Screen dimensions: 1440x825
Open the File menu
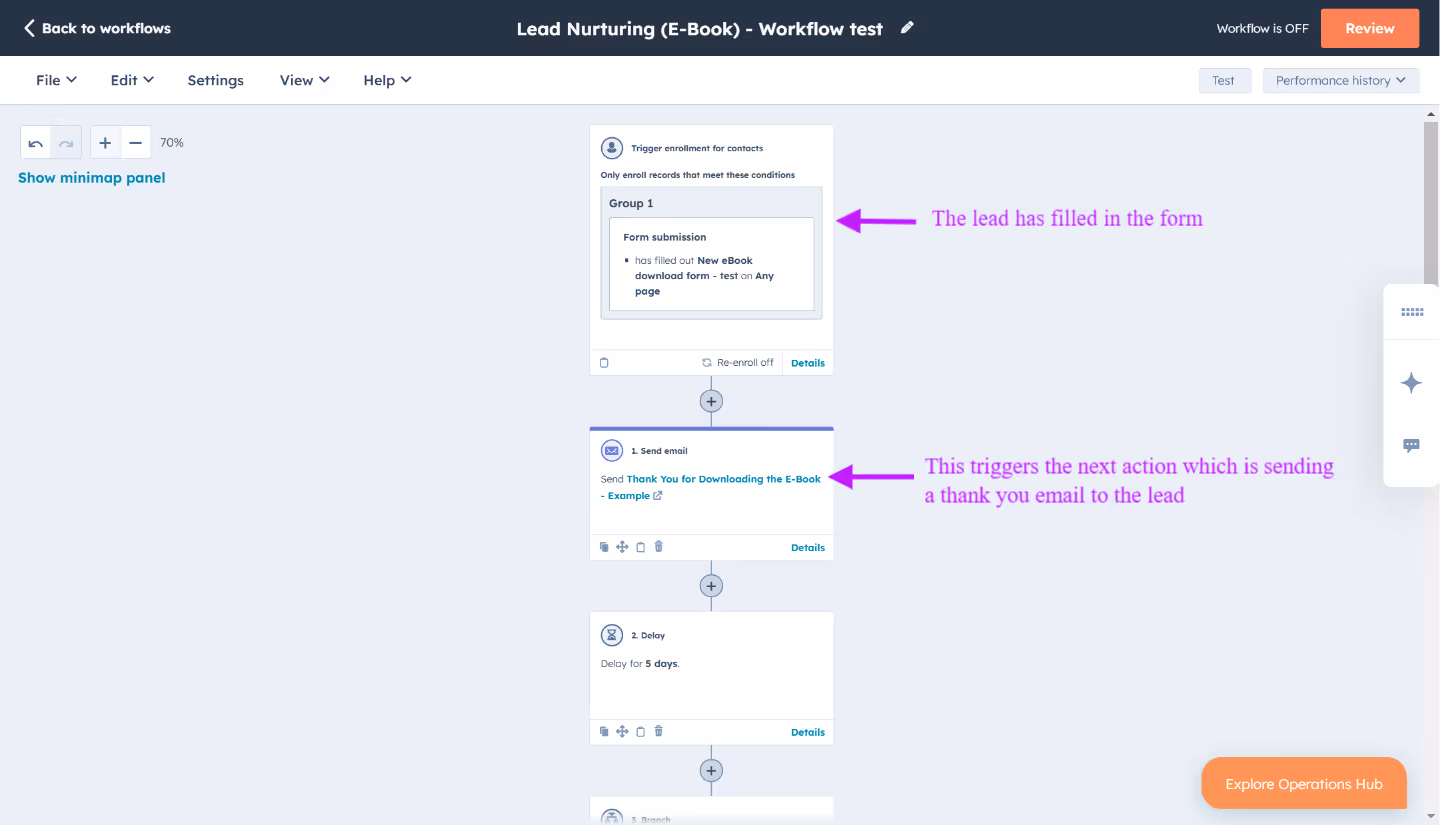[x=55, y=80]
